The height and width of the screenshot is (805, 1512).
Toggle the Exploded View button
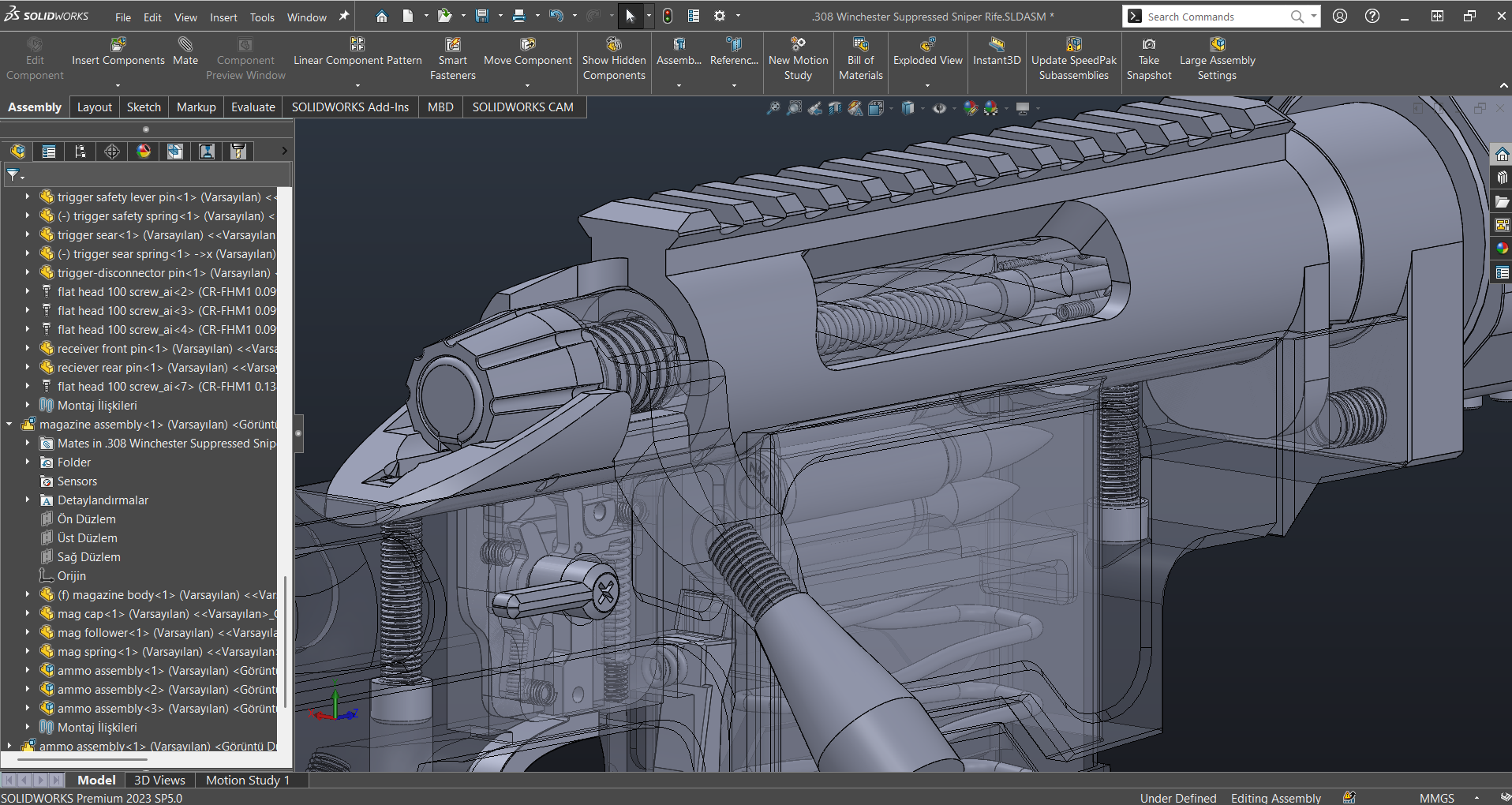coord(927,52)
